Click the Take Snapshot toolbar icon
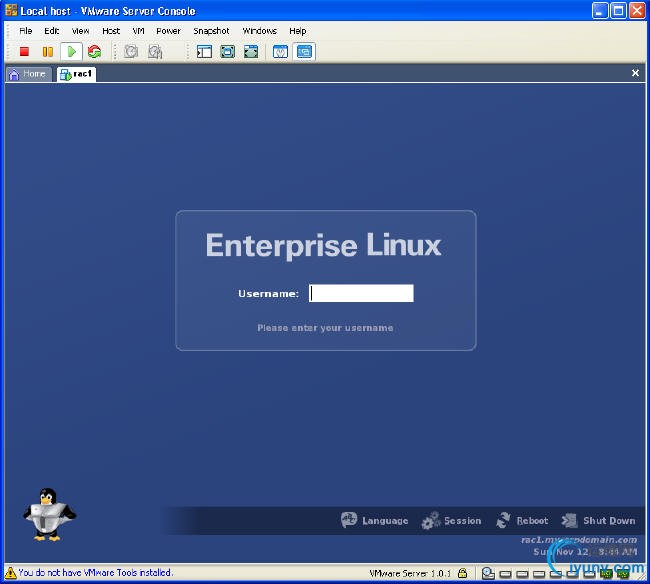 pyautogui.click(x=131, y=52)
